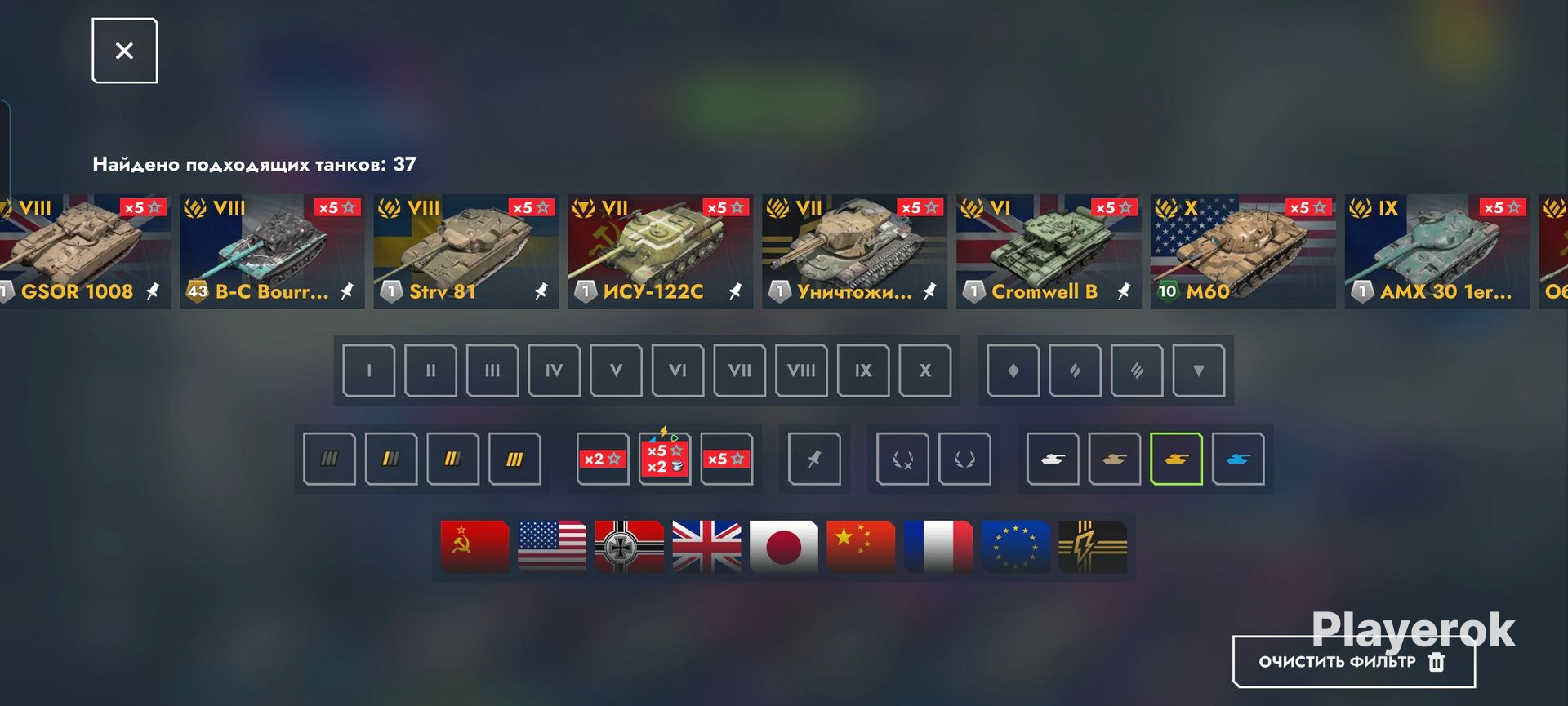The height and width of the screenshot is (706, 1568).
Task: Filter tanks by the USA flag
Action: click(x=552, y=546)
